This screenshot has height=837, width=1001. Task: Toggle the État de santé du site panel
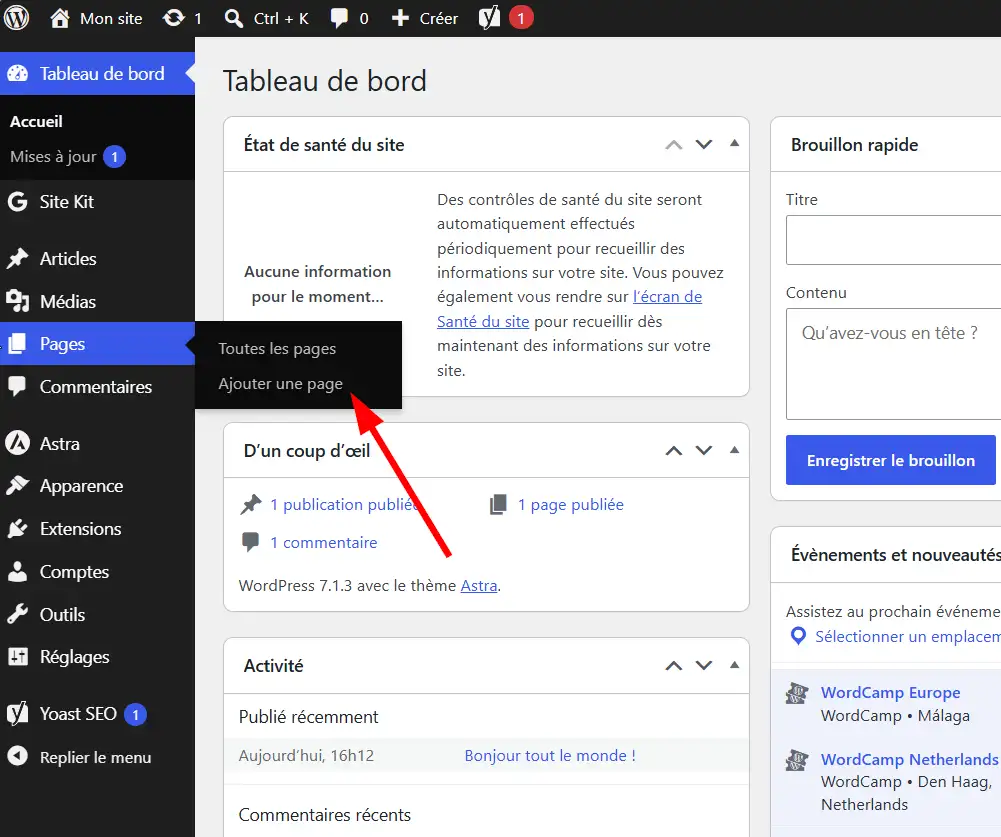(x=734, y=144)
